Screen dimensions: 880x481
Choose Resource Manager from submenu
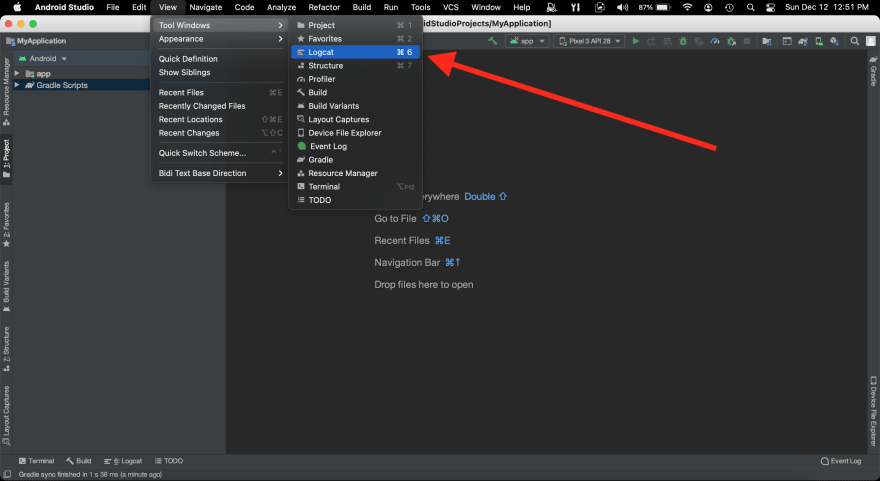pyautogui.click(x=355, y=173)
